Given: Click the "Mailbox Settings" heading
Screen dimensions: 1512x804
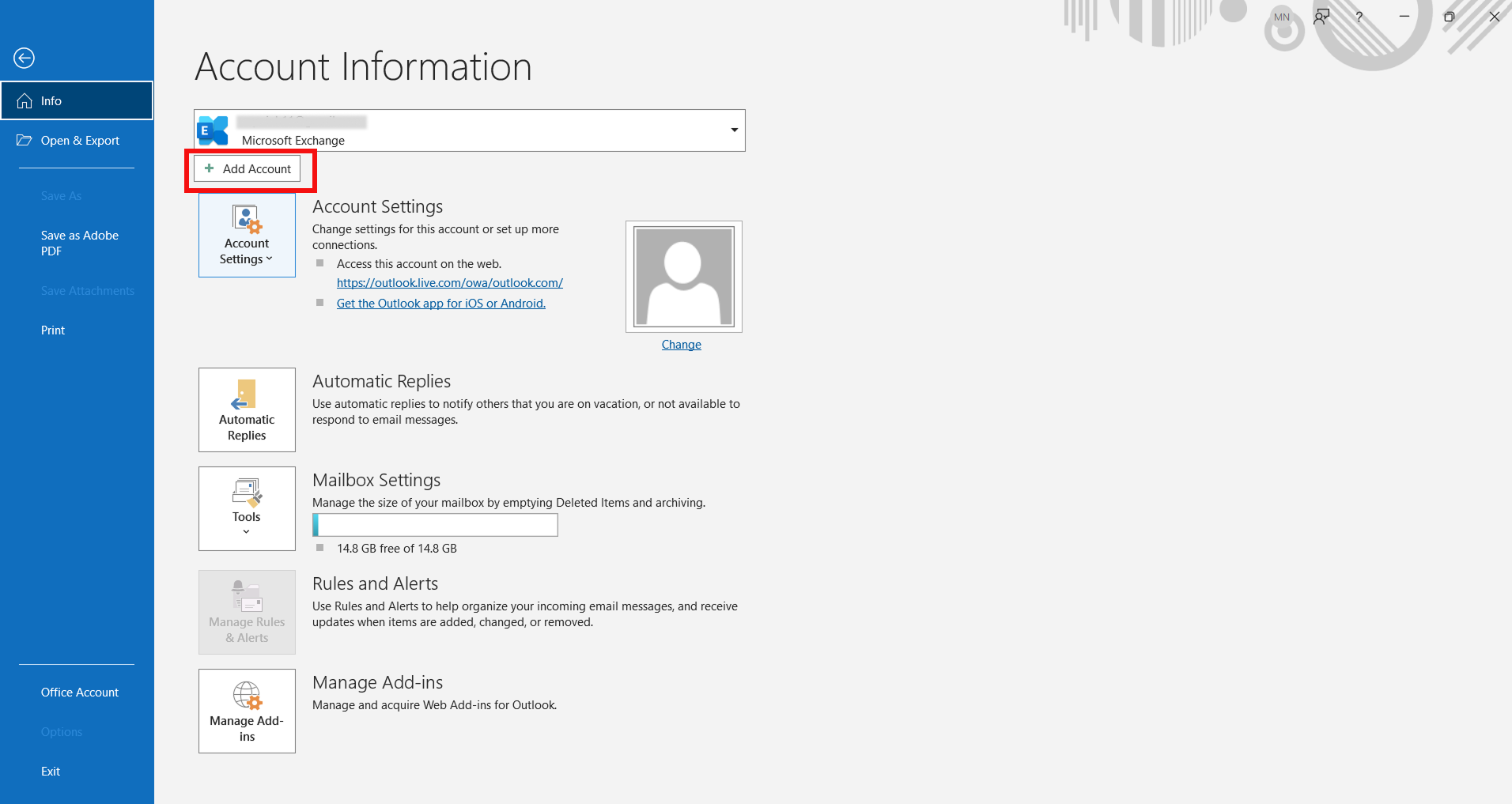Looking at the screenshot, I should click(376, 480).
